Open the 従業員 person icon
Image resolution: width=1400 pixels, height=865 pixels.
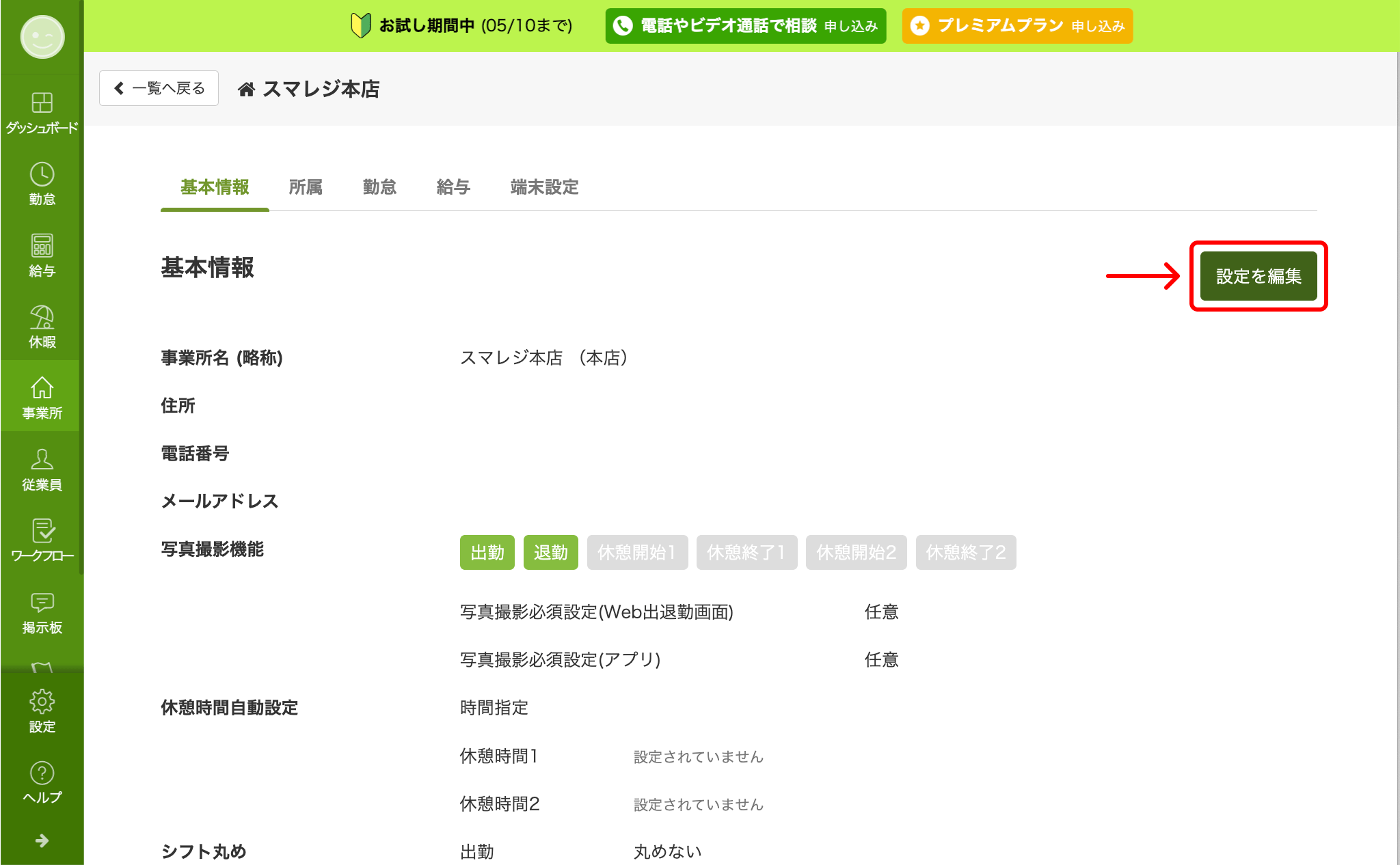42,460
